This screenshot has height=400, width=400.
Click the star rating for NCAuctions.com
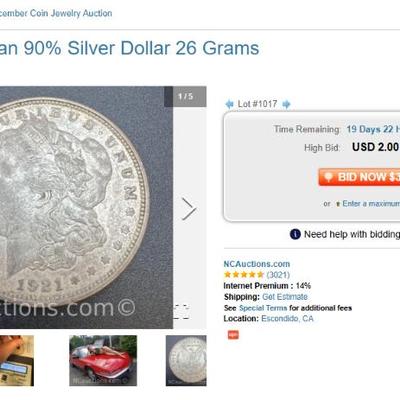[x=244, y=275]
